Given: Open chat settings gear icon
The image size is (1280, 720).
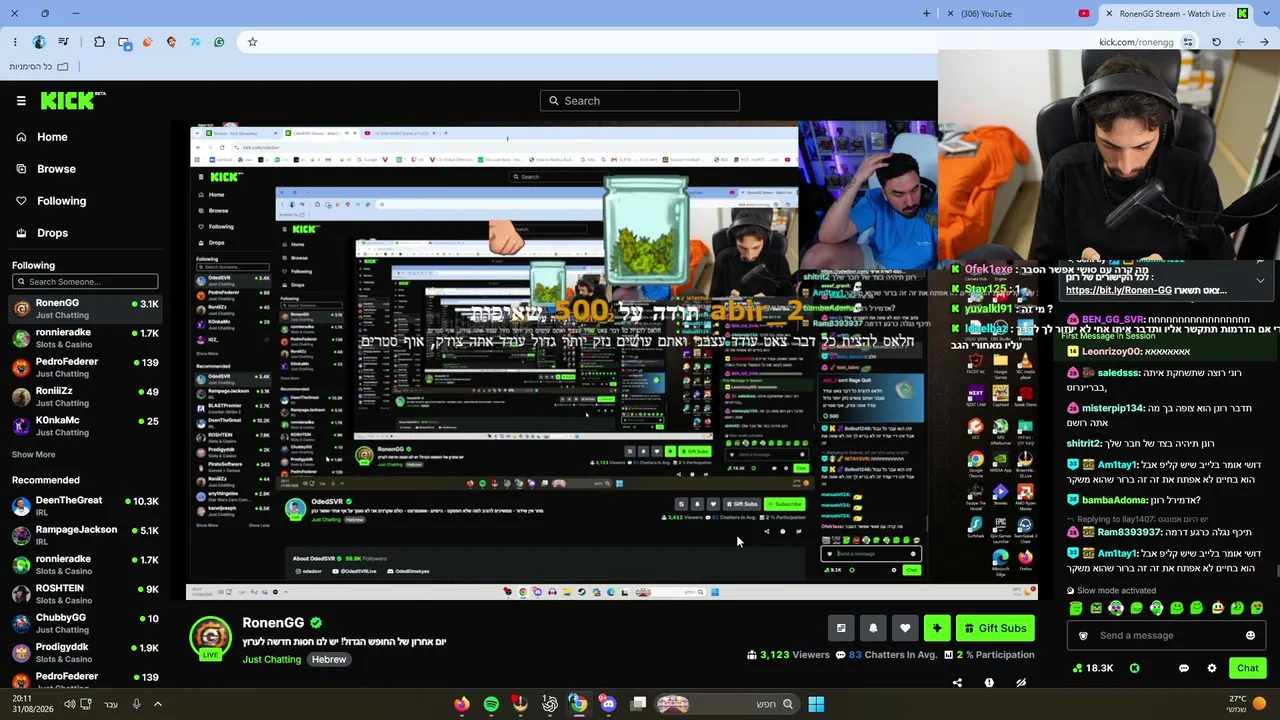Looking at the screenshot, I should [1212, 668].
